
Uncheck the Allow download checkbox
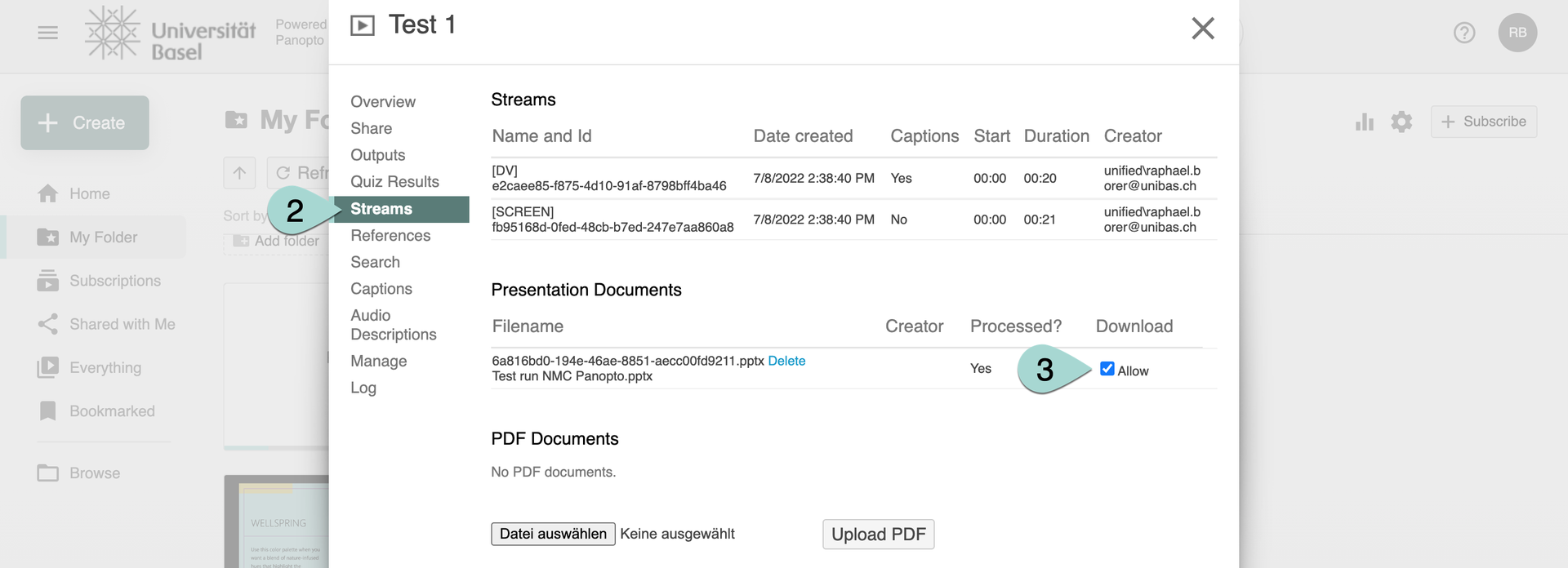coord(1107,369)
